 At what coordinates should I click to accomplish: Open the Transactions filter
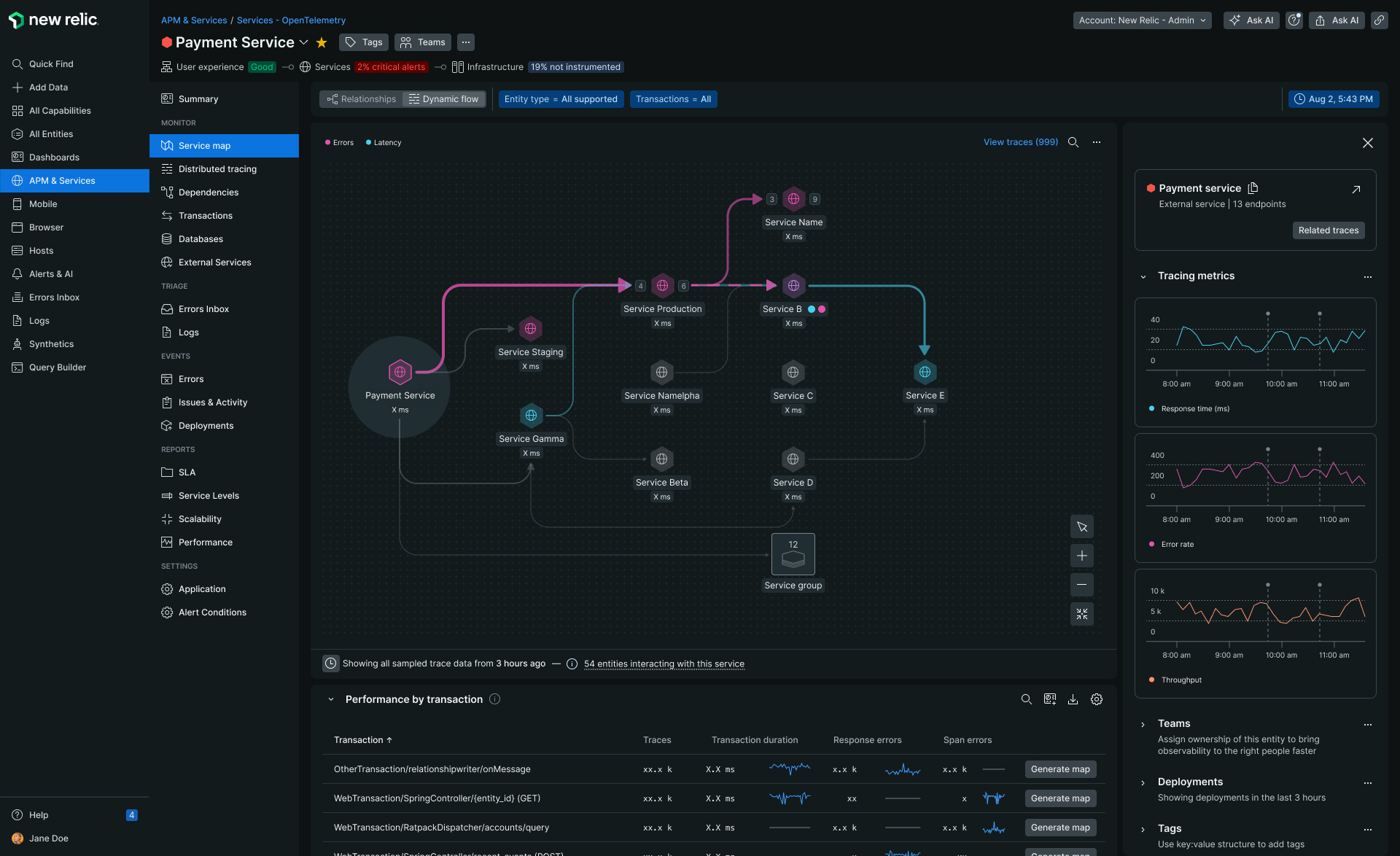tap(674, 99)
